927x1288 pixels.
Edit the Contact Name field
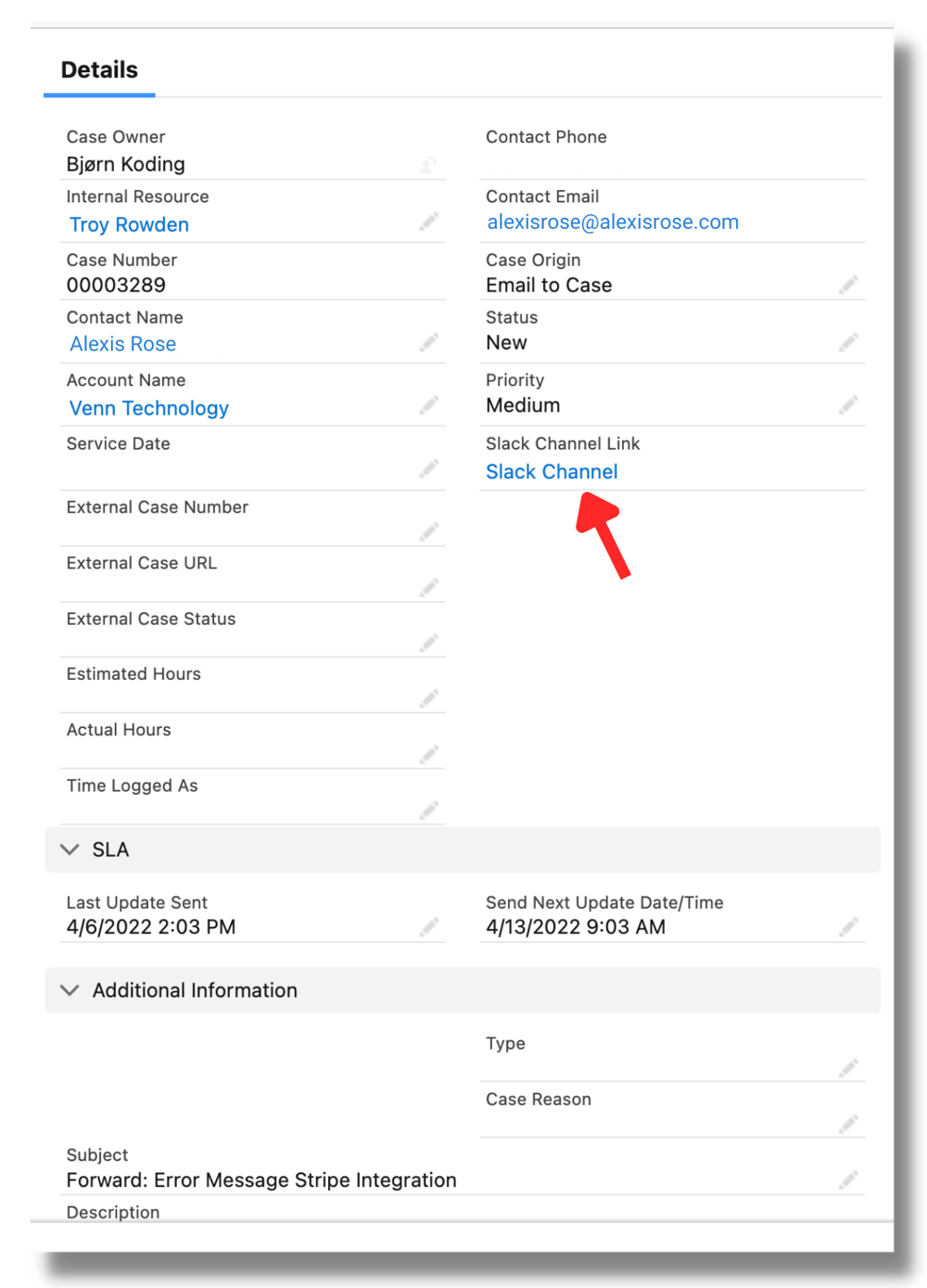coord(429,342)
